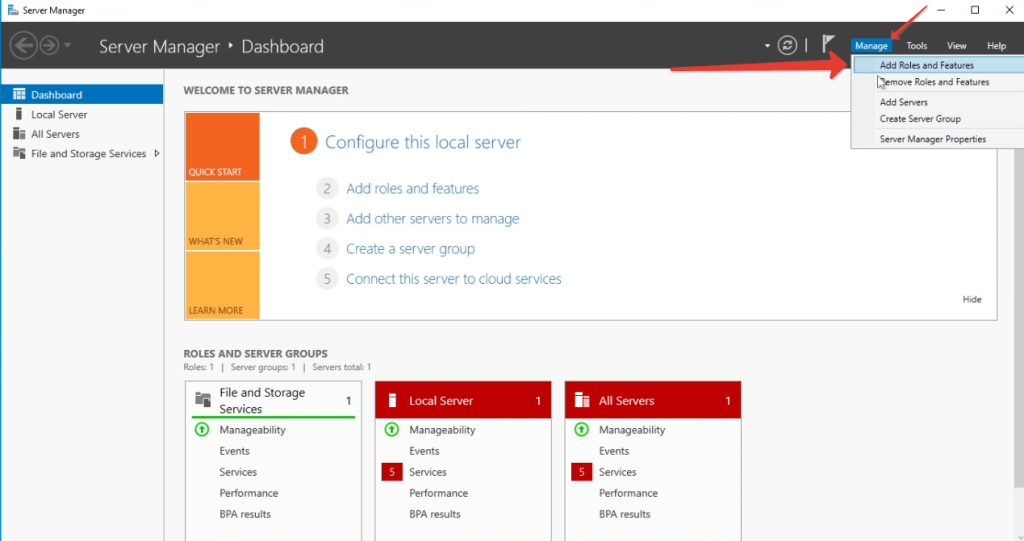Click Connect this server to cloud services
Image resolution: width=1024 pixels, height=541 pixels.
click(453, 278)
